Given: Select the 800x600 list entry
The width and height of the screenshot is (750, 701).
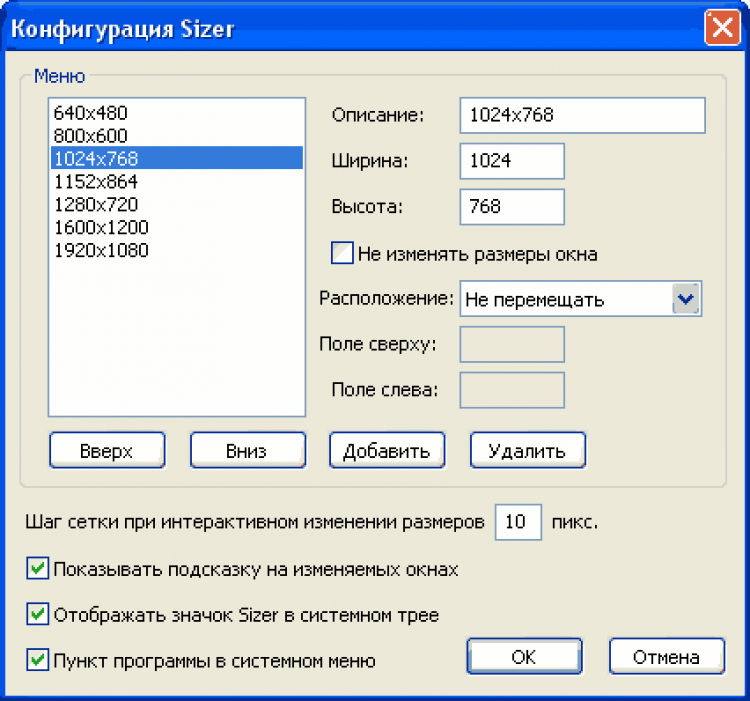Looking at the screenshot, I should (x=176, y=136).
